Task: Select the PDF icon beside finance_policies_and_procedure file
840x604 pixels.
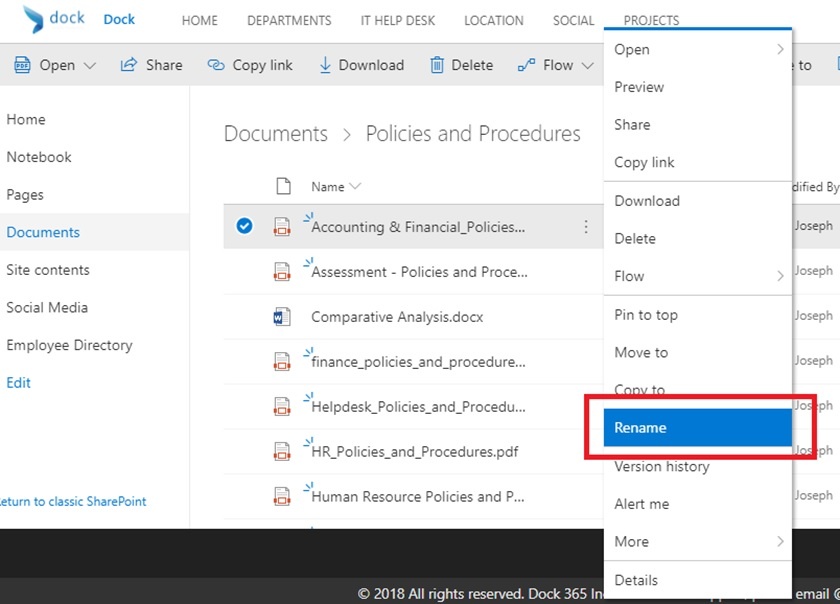Action: [283, 361]
